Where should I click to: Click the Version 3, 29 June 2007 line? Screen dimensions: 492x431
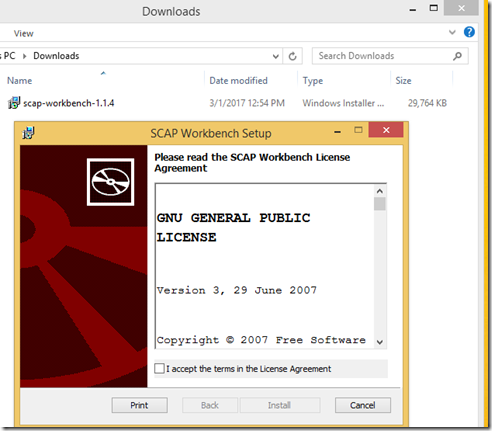(237, 290)
